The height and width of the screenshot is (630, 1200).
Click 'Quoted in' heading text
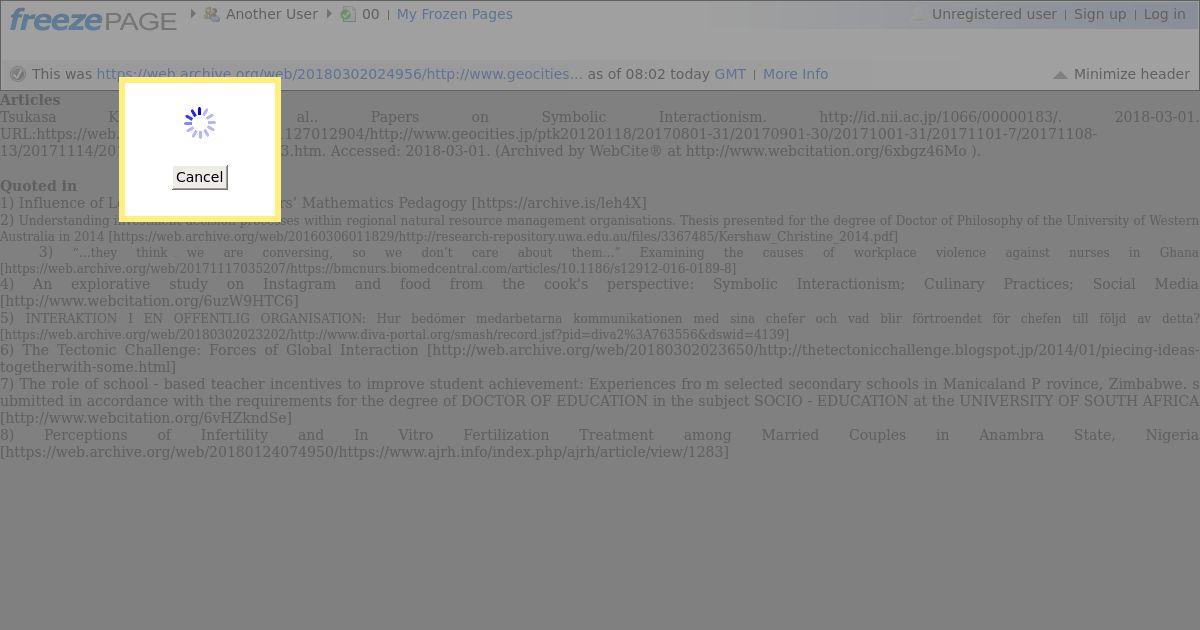tap(38, 186)
